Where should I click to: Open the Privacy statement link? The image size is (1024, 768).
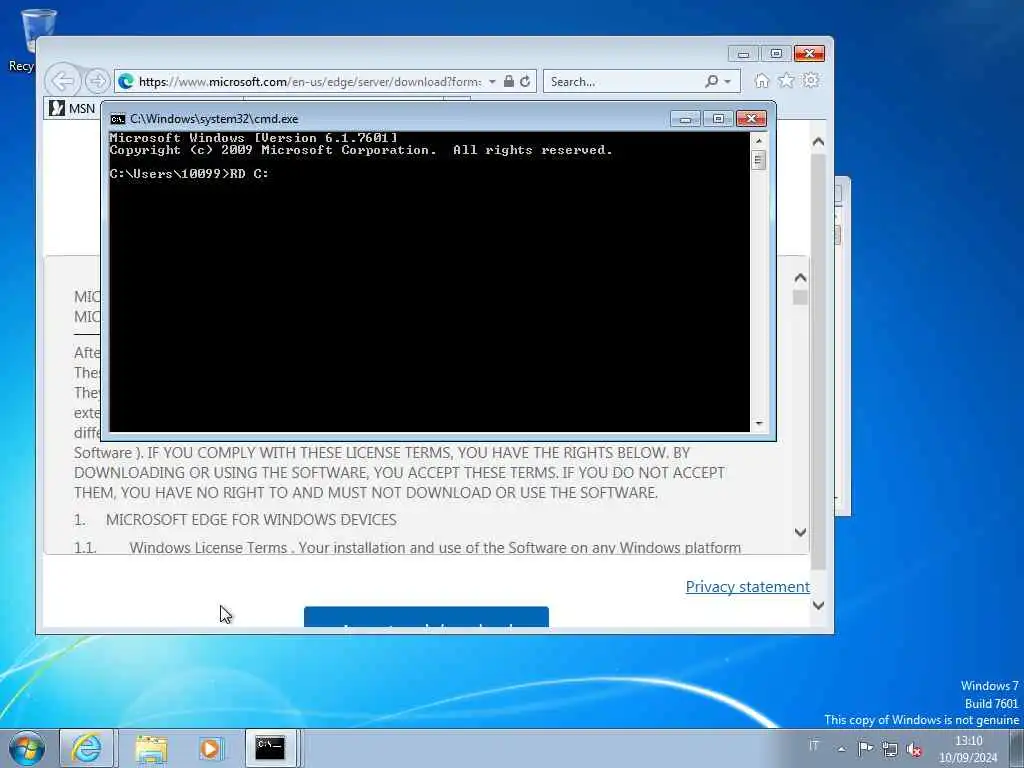click(748, 586)
